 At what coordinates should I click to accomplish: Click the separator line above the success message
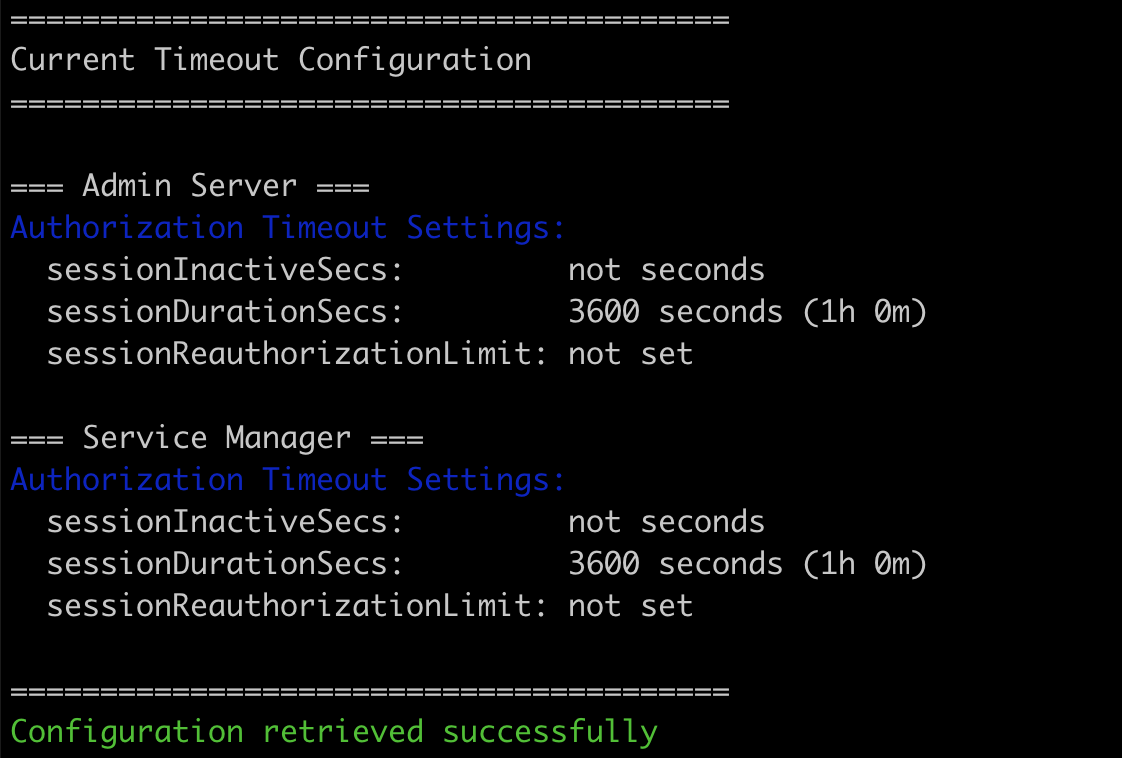click(x=370, y=691)
